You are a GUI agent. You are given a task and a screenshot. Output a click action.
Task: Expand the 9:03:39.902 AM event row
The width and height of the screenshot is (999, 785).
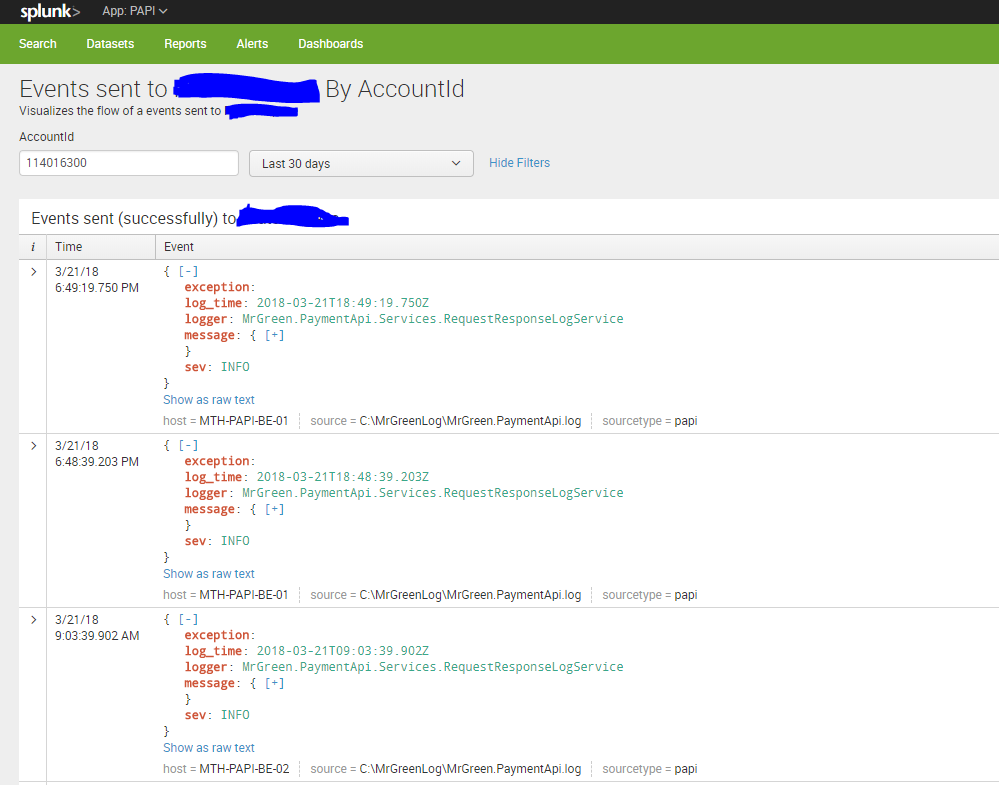click(x=34, y=620)
